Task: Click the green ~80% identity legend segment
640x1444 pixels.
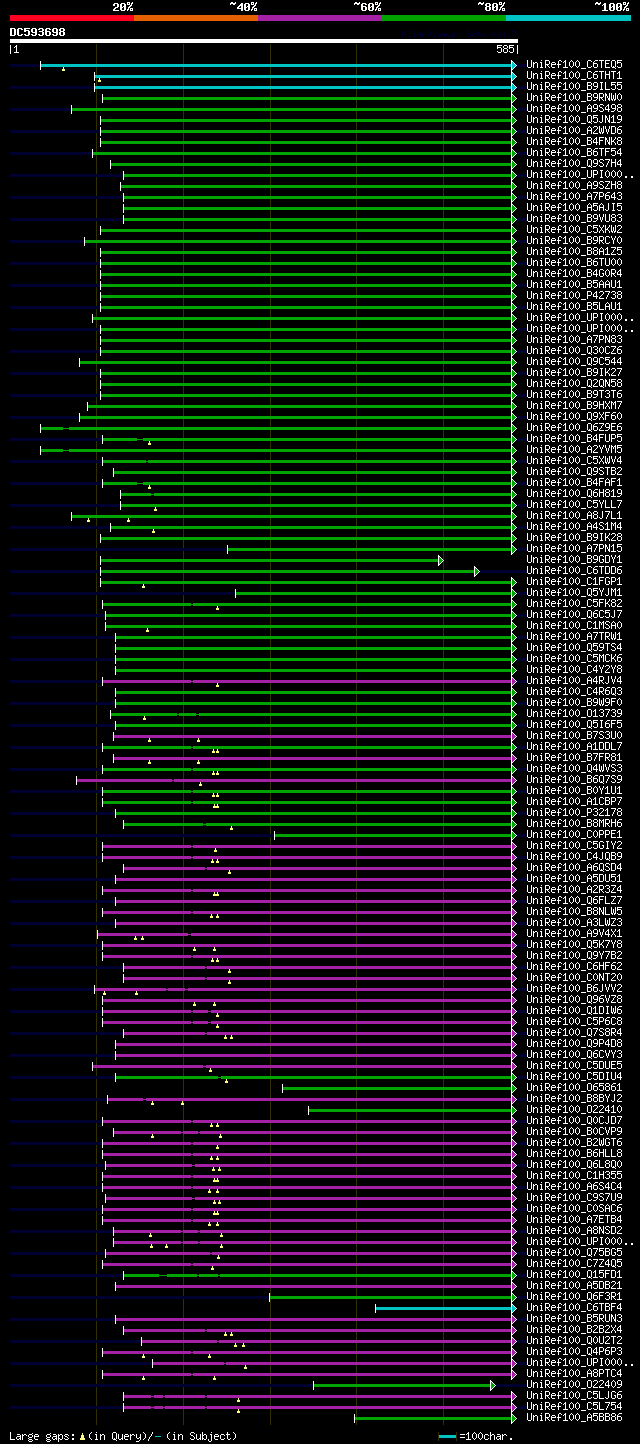Action: point(444,18)
